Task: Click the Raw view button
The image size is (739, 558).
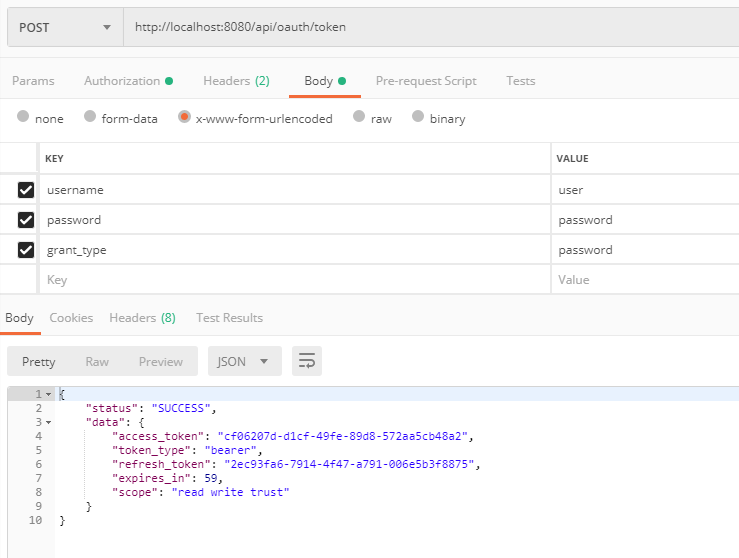Action: [x=97, y=361]
